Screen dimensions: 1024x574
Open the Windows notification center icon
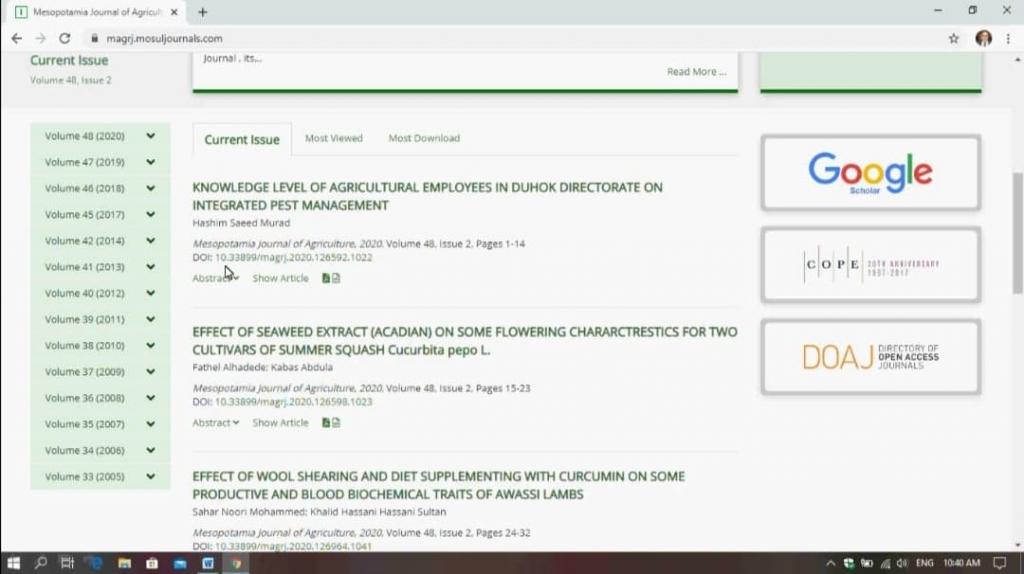click(x=999, y=563)
